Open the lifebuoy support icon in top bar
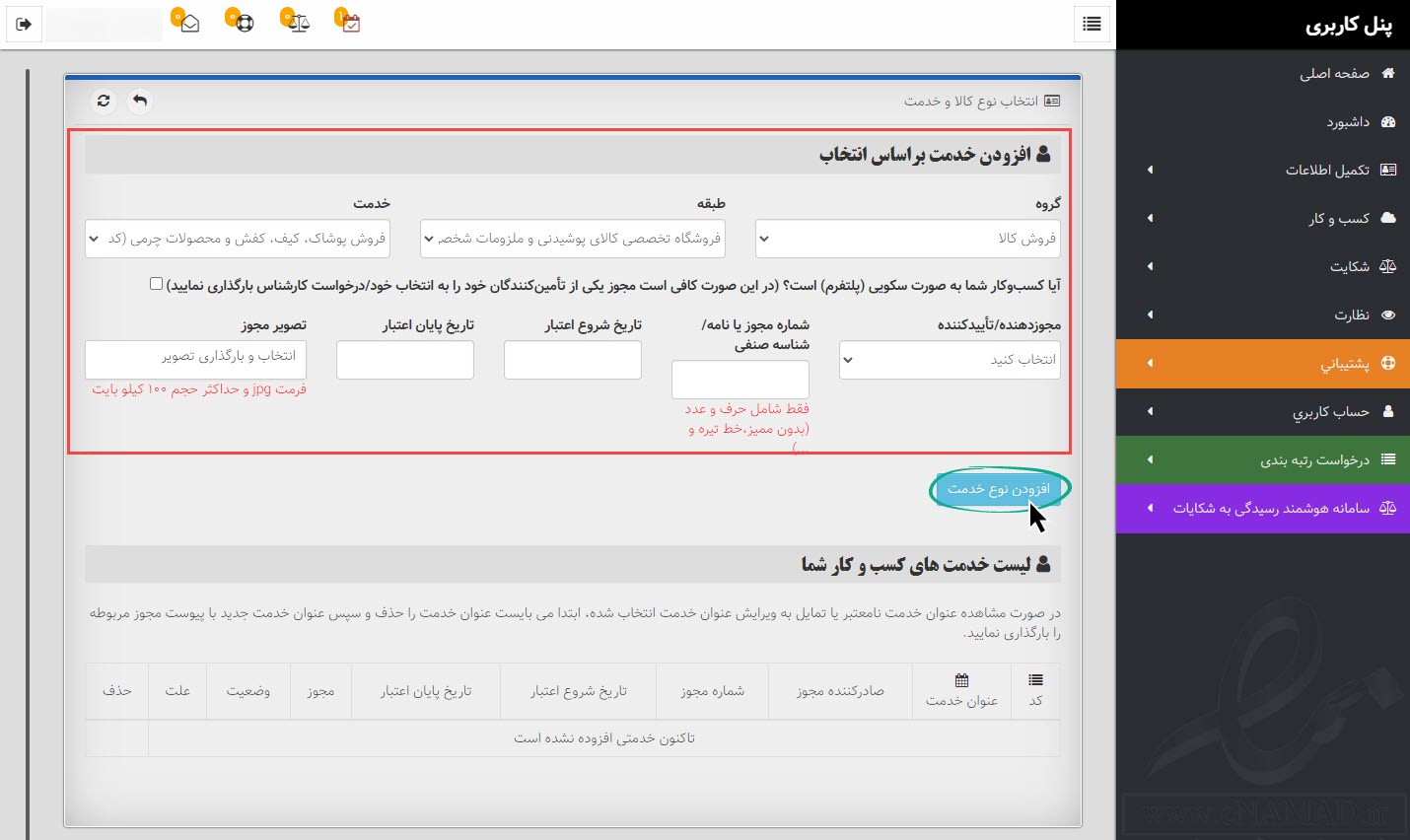The width and height of the screenshot is (1410, 840). pos(244,23)
